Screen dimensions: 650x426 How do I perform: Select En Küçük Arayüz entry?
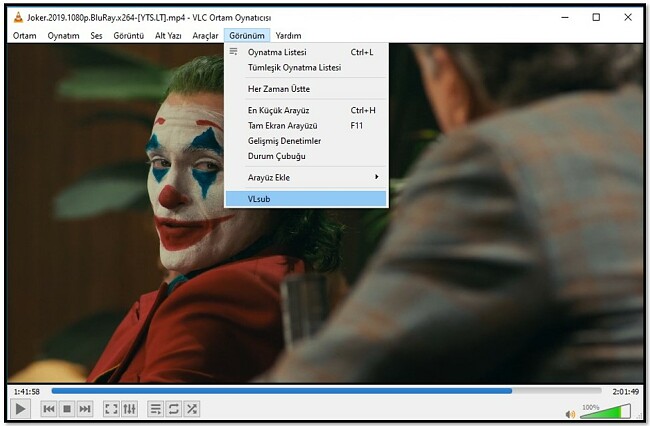click(306, 110)
